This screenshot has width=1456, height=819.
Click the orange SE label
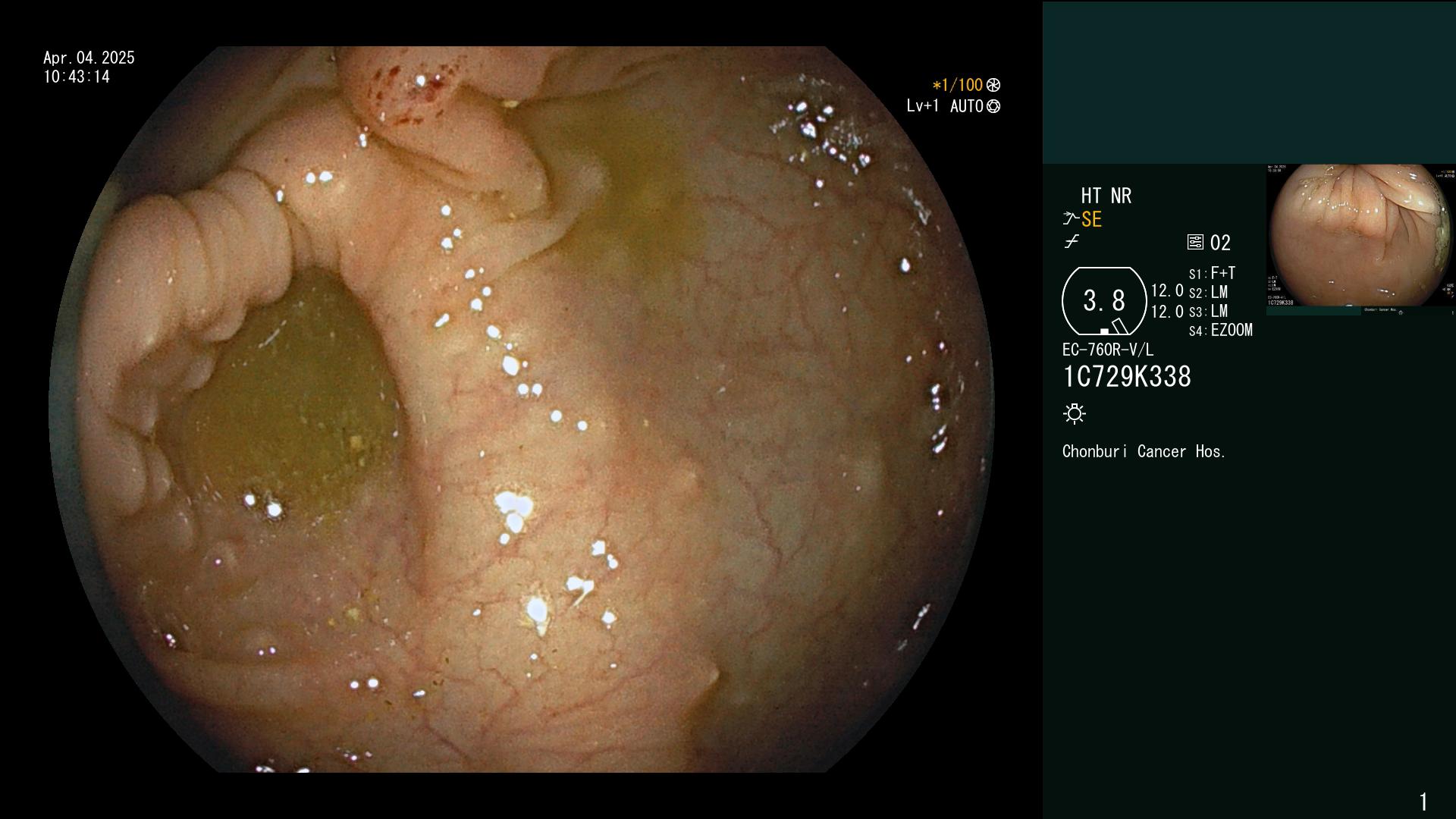point(1091,220)
